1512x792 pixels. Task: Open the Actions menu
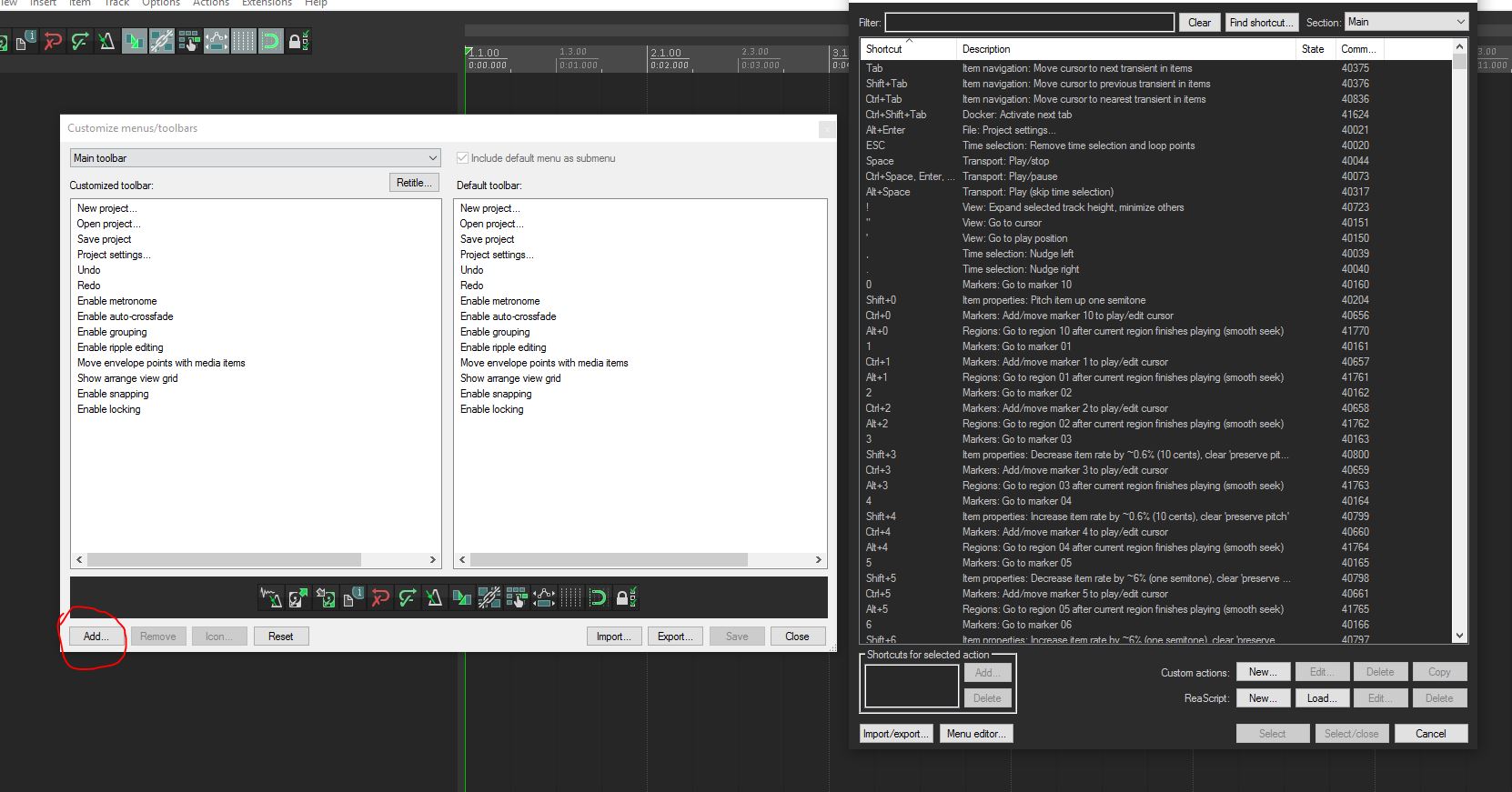pos(211,4)
